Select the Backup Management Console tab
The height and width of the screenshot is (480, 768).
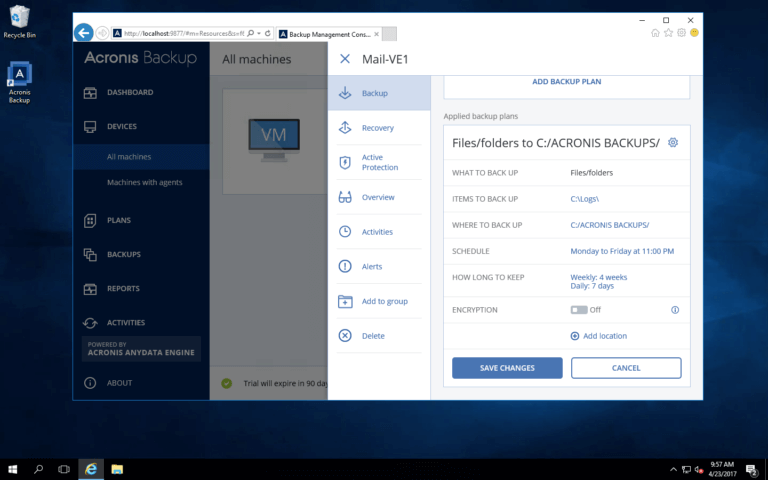[x=329, y=34]
